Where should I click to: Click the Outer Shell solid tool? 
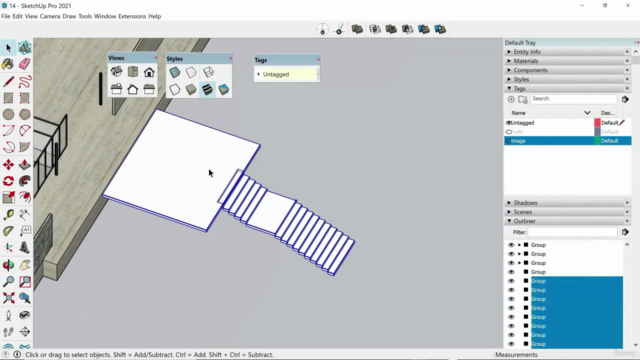pyautogui.click(x=357, y=29)
